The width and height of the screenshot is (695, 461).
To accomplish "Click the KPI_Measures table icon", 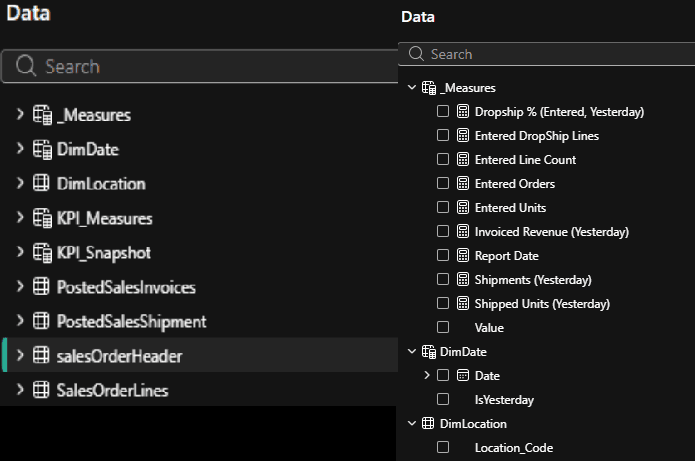I will (42, 218).
